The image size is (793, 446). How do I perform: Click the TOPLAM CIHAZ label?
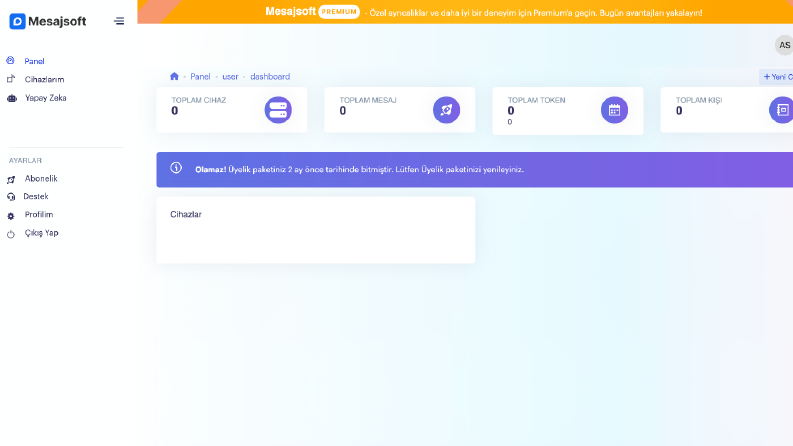click(199, 100)
